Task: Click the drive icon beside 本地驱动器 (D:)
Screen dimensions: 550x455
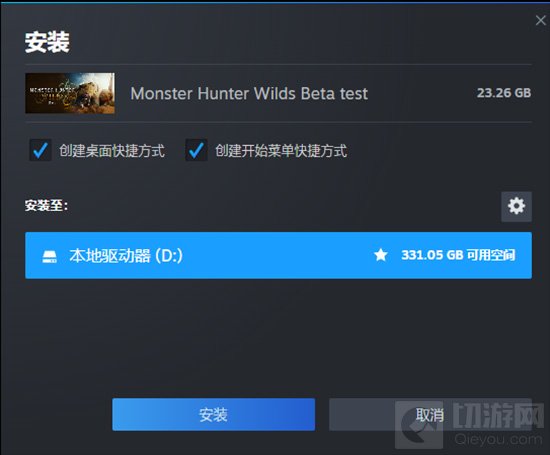Action: [x=49, y=256]
